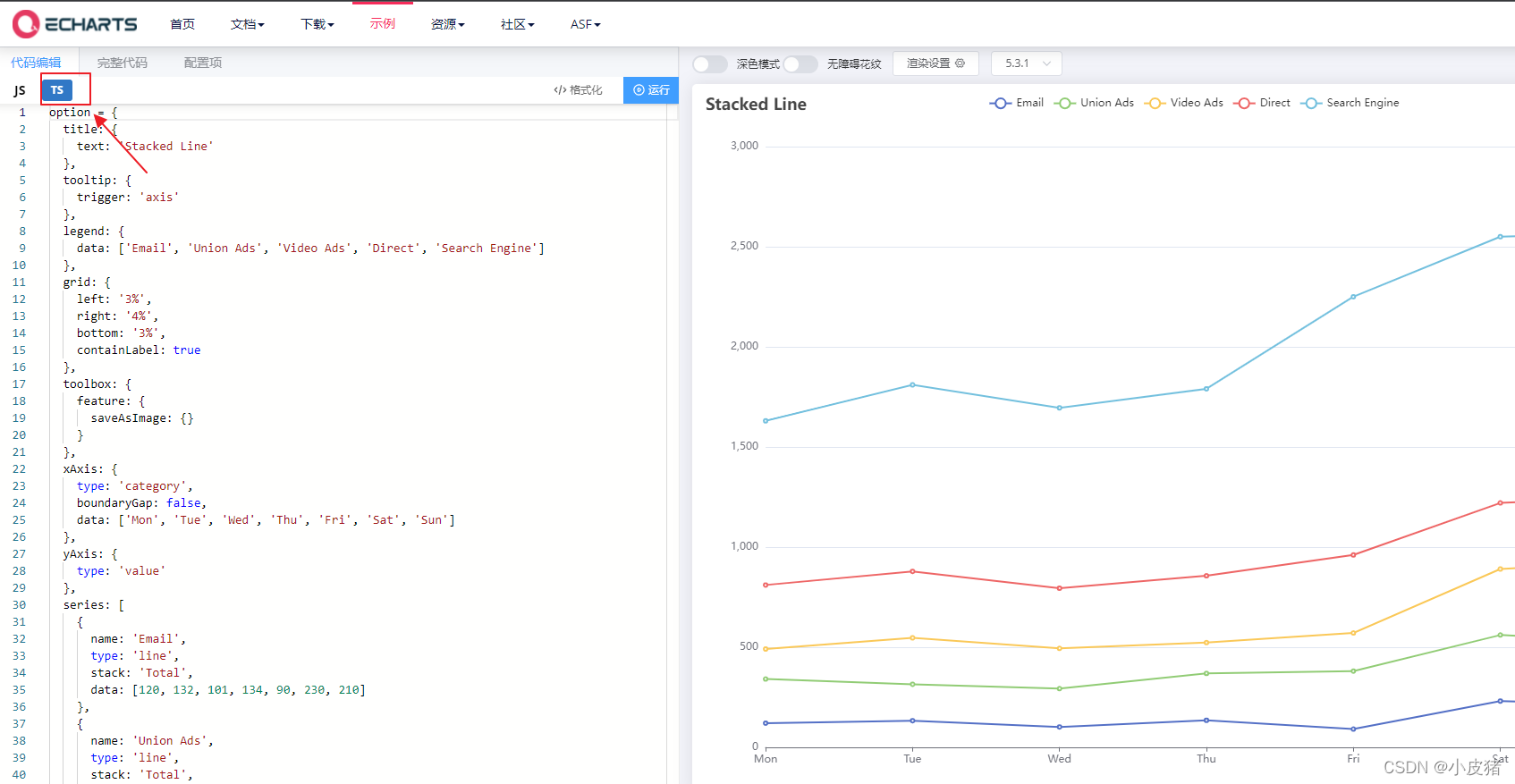
Task: Toggle the Direct legend marker
Action: tap(1244, 104)
